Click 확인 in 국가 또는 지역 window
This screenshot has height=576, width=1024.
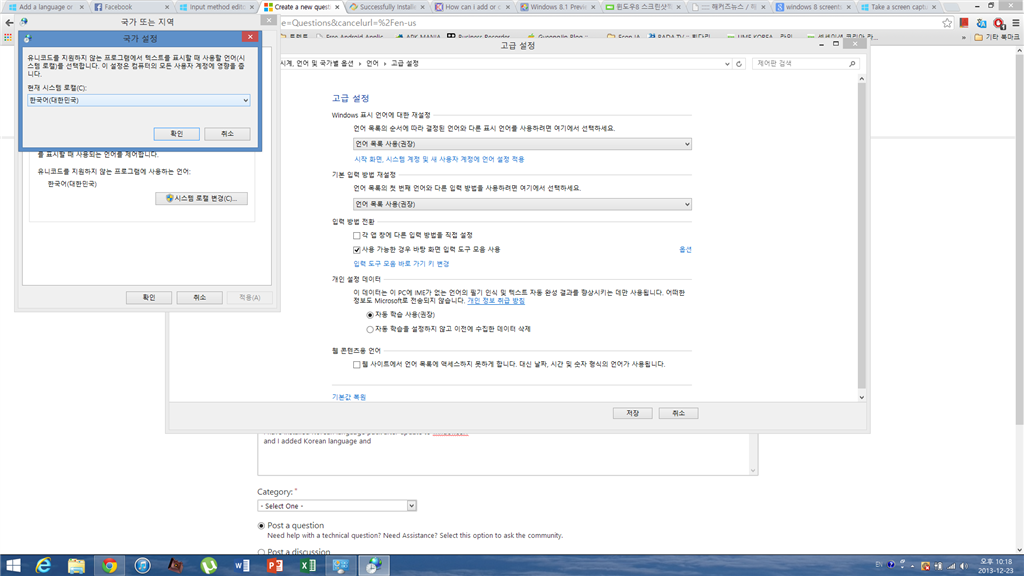149,298
